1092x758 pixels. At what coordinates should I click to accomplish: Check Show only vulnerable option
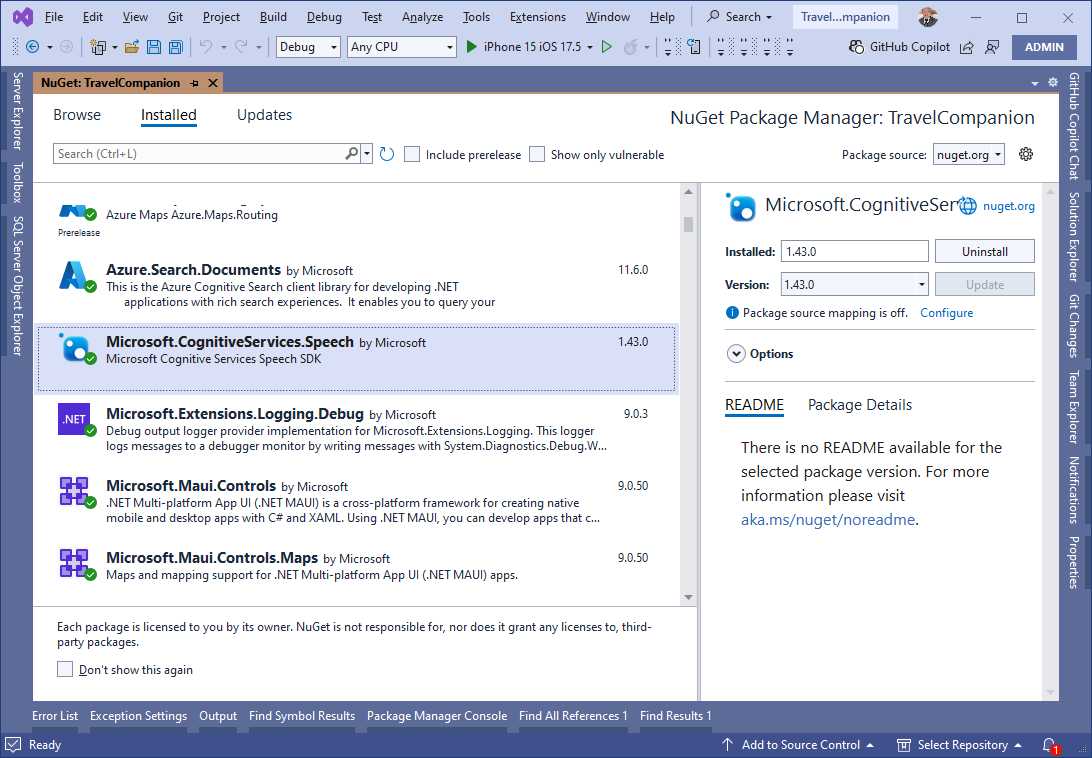click(537, 154)
